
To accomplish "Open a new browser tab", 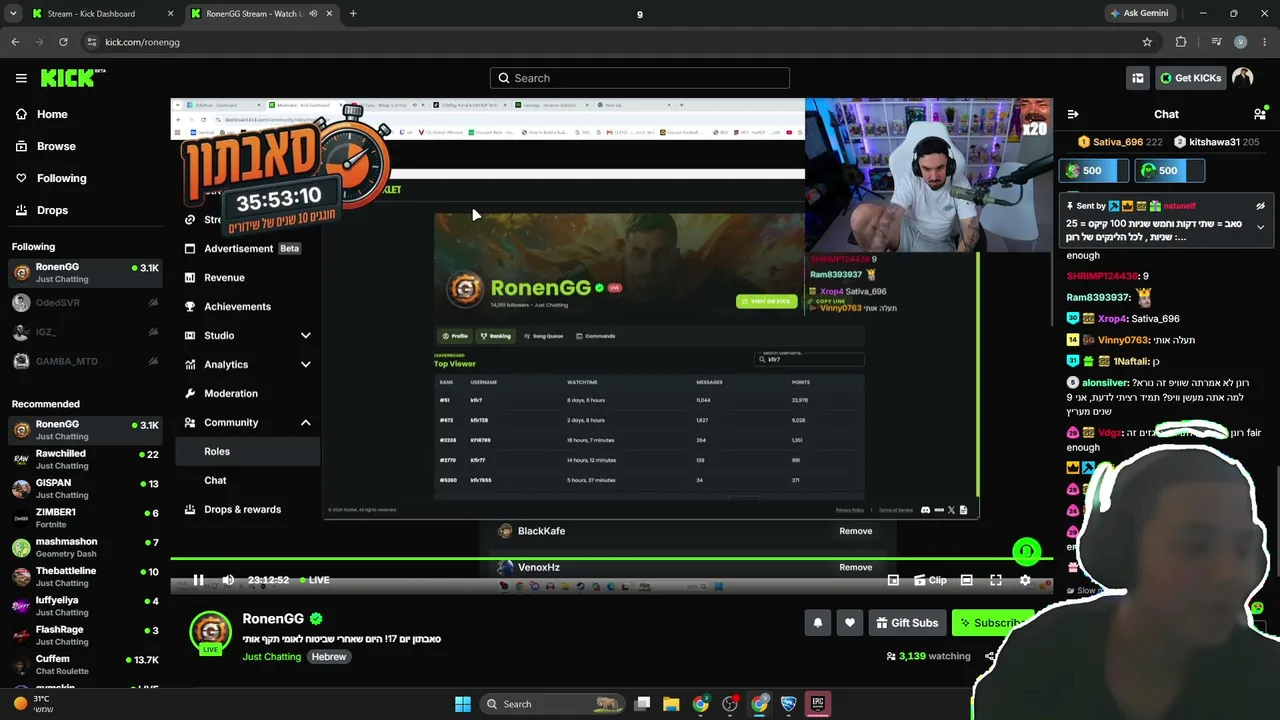I will pos(353,14).
